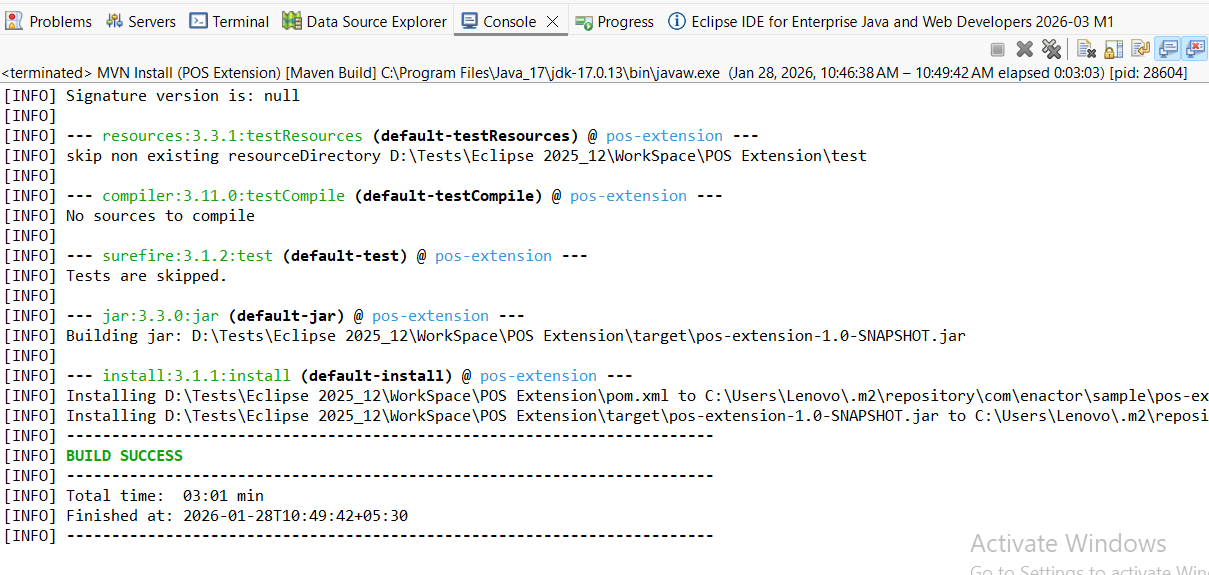
Task: Remove the terminated launch from console
Action: [1024, 49]
